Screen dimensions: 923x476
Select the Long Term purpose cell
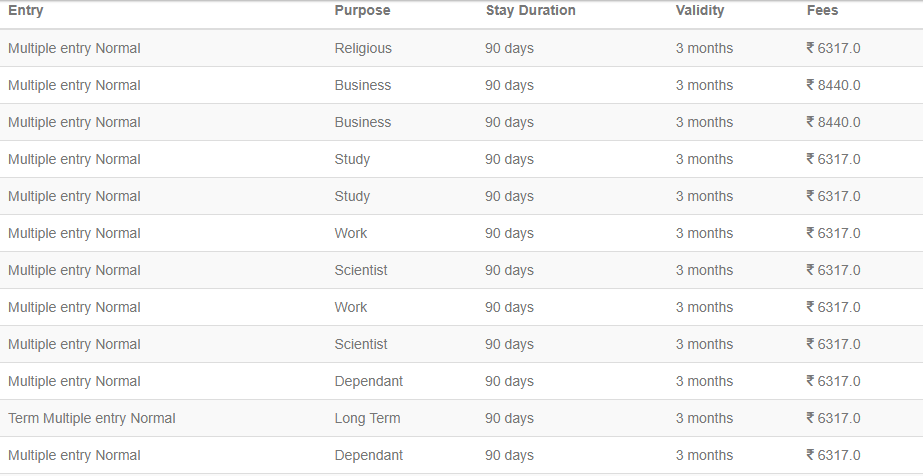pos(367,418)
